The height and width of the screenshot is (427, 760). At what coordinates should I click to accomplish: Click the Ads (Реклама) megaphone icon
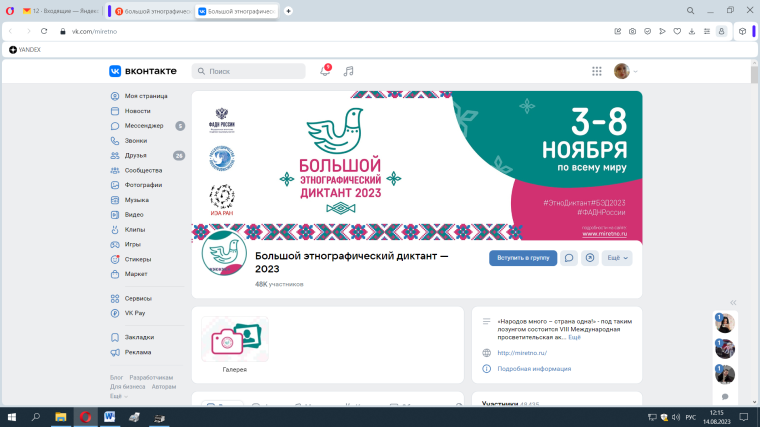point(115,352)
